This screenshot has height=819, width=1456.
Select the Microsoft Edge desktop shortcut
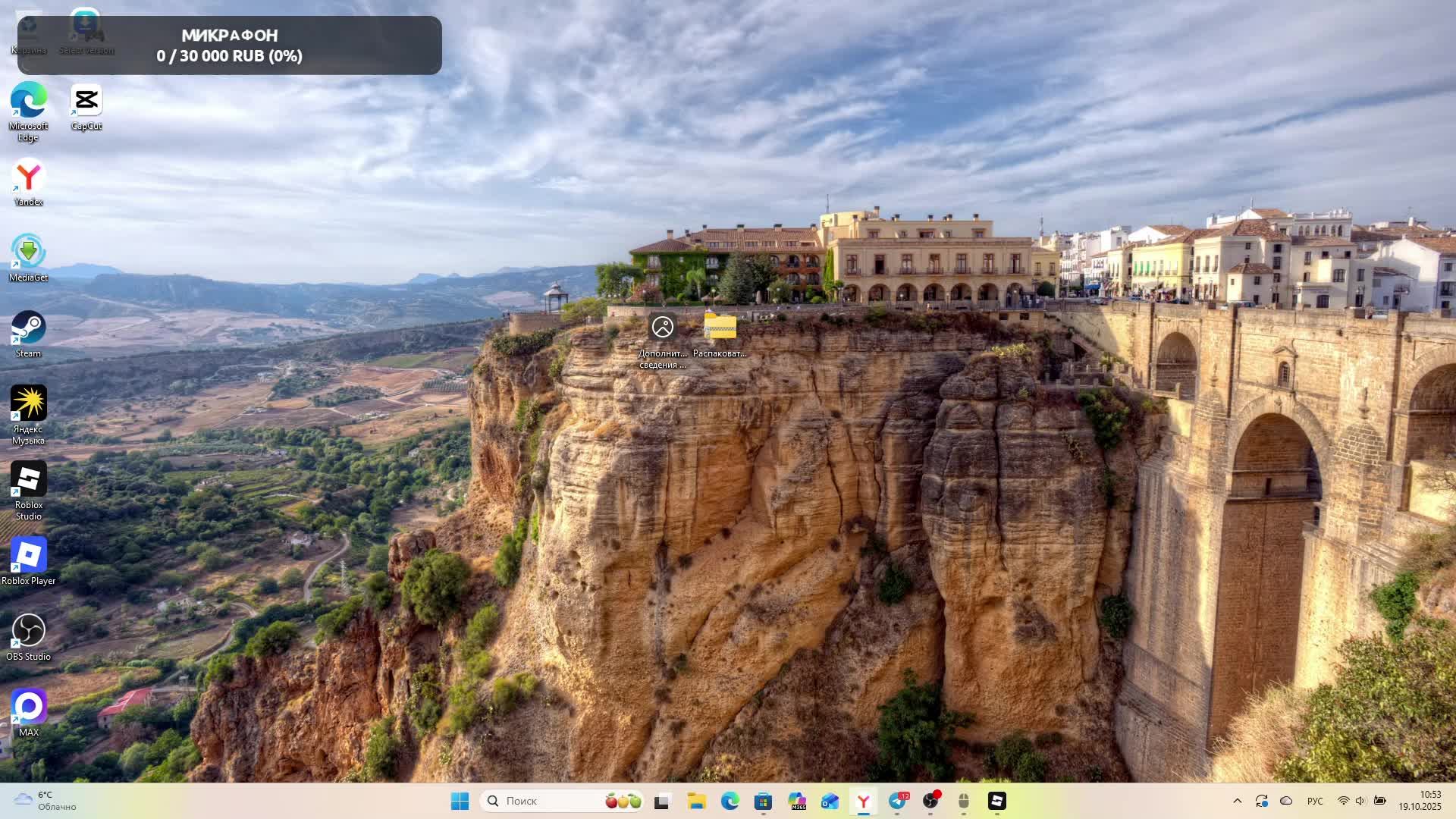(29, 101)
